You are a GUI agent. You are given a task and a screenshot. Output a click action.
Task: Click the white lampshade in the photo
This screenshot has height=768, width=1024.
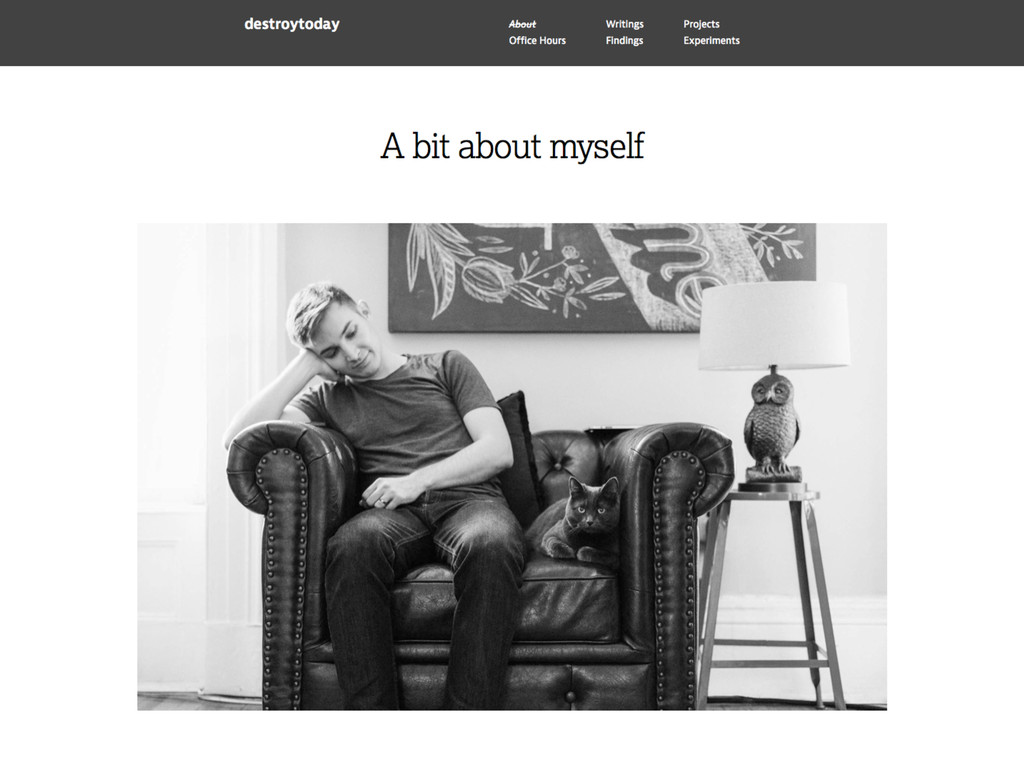773,325
